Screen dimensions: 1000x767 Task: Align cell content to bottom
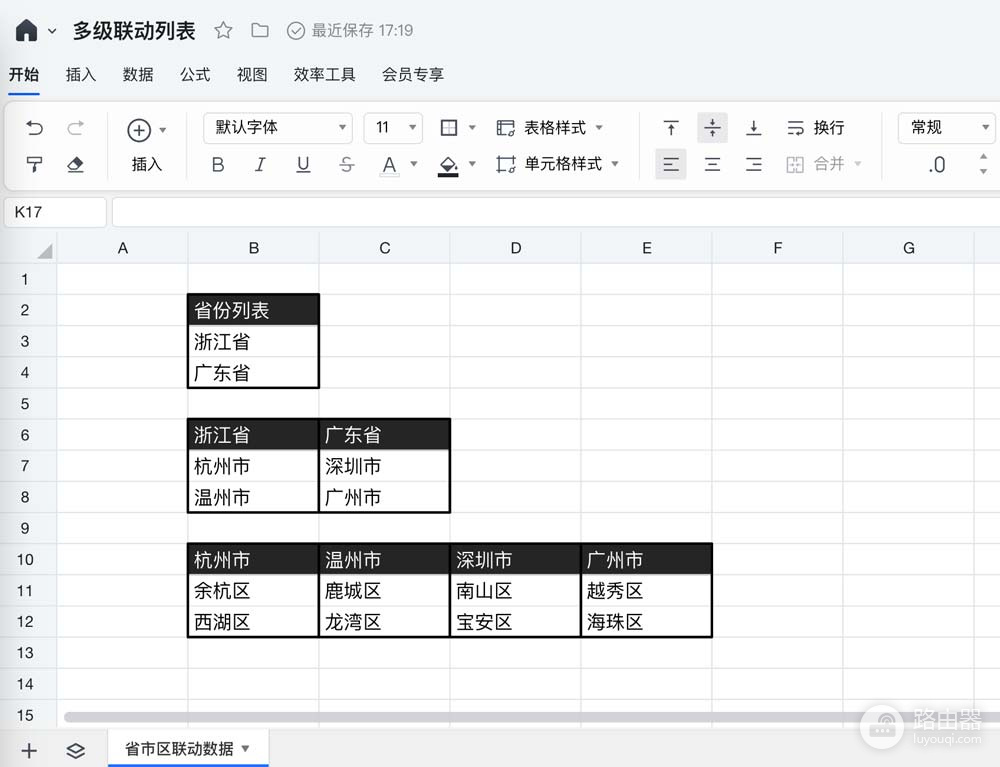pyautogui.click(x=753, y=128)
